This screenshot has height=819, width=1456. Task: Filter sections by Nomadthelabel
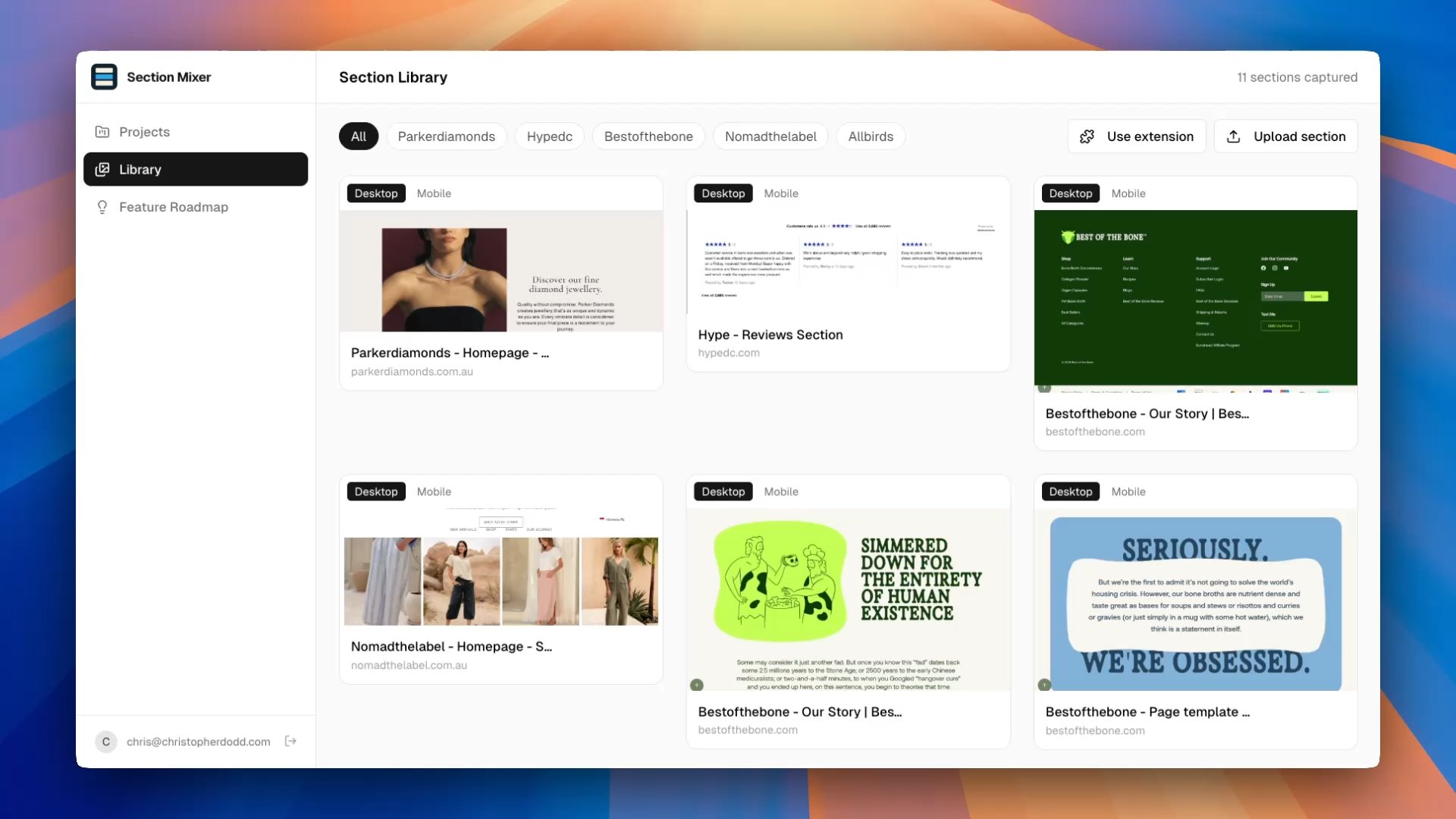pyautogui.click(x=770, y=136)
